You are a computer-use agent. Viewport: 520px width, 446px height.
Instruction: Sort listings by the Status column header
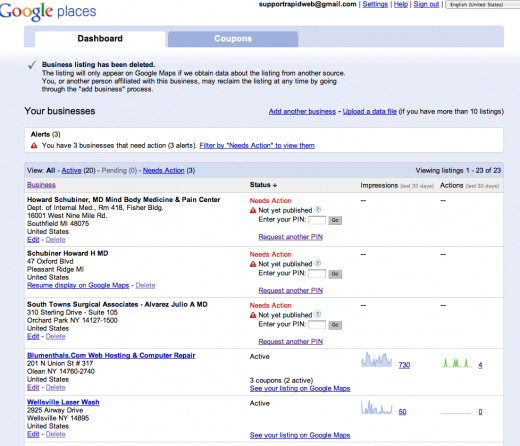tap(263, 185)
